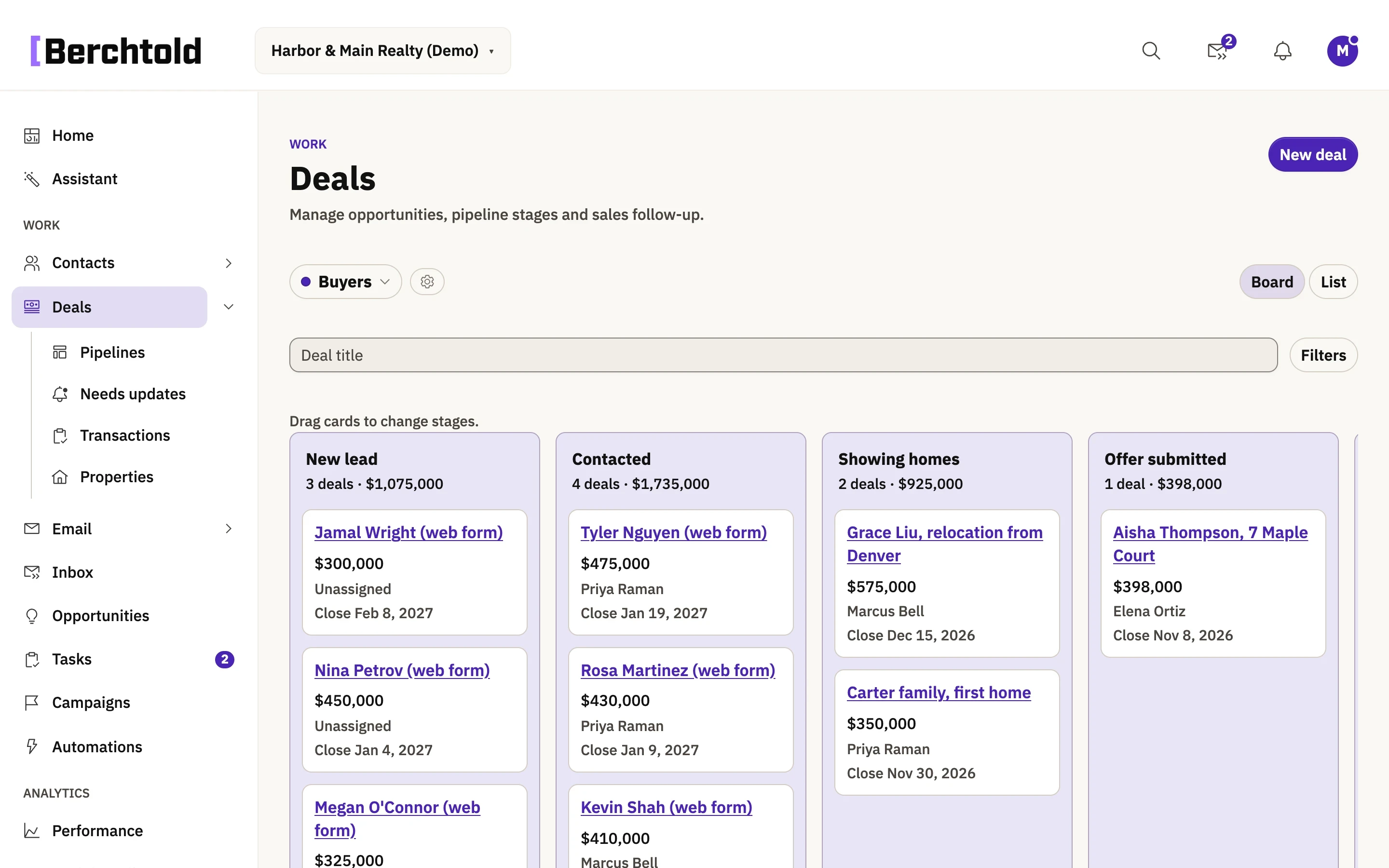This screenshot has width=1389, height=868.
Task: Open the notifications bell
Action: pyautogui.click(x=1283, y=51)
